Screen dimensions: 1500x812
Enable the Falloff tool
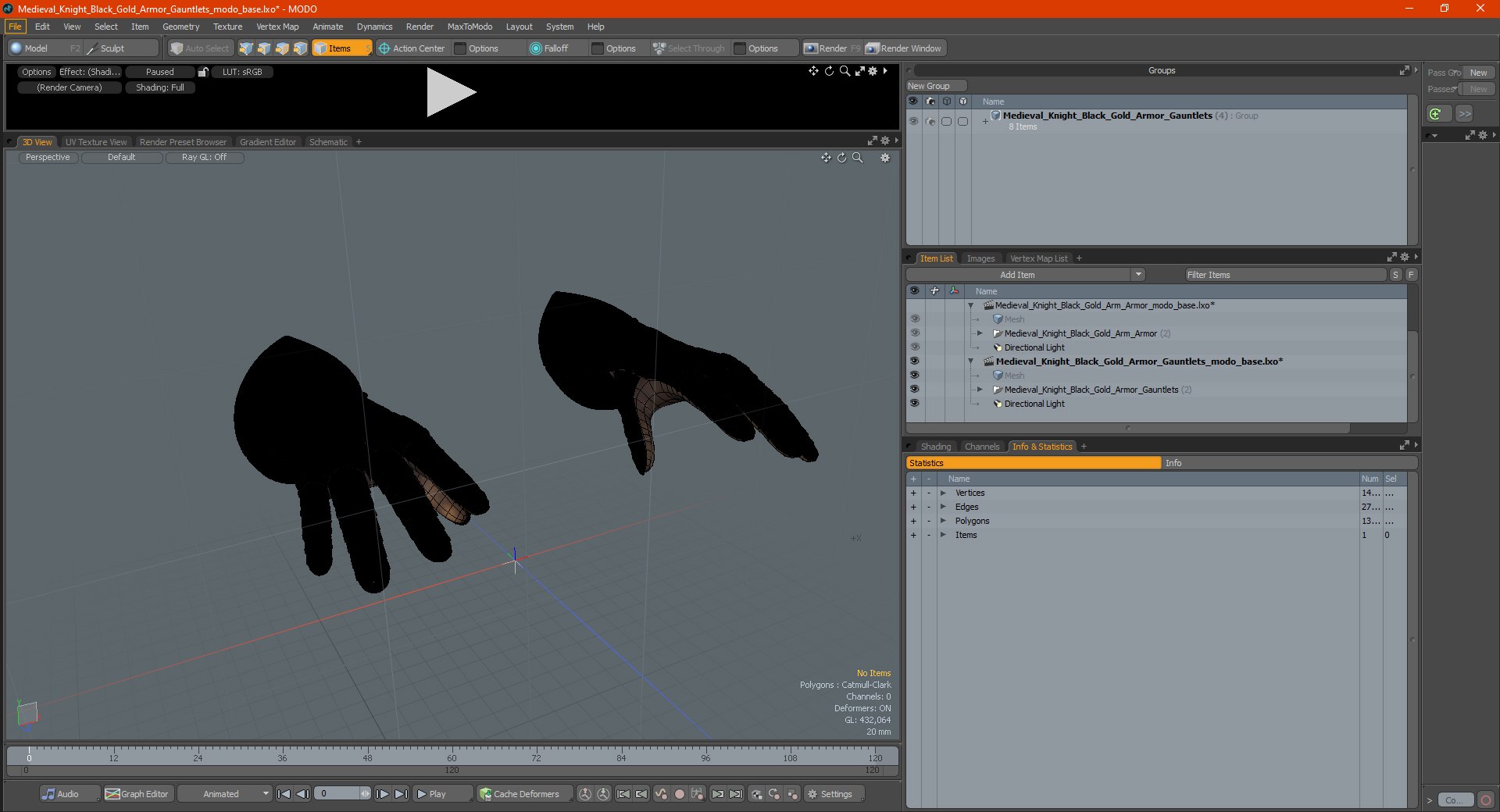click(549, 48)
